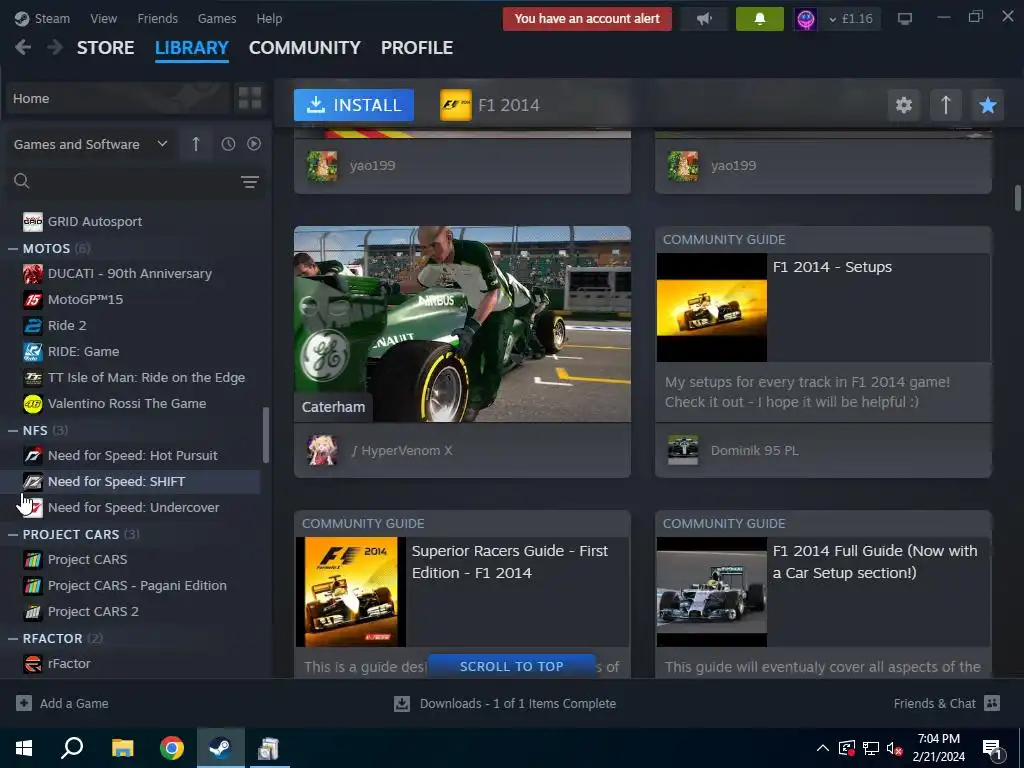1024x768 pixels.
Task: Open the View menu
Action: (x=104, y=18)
